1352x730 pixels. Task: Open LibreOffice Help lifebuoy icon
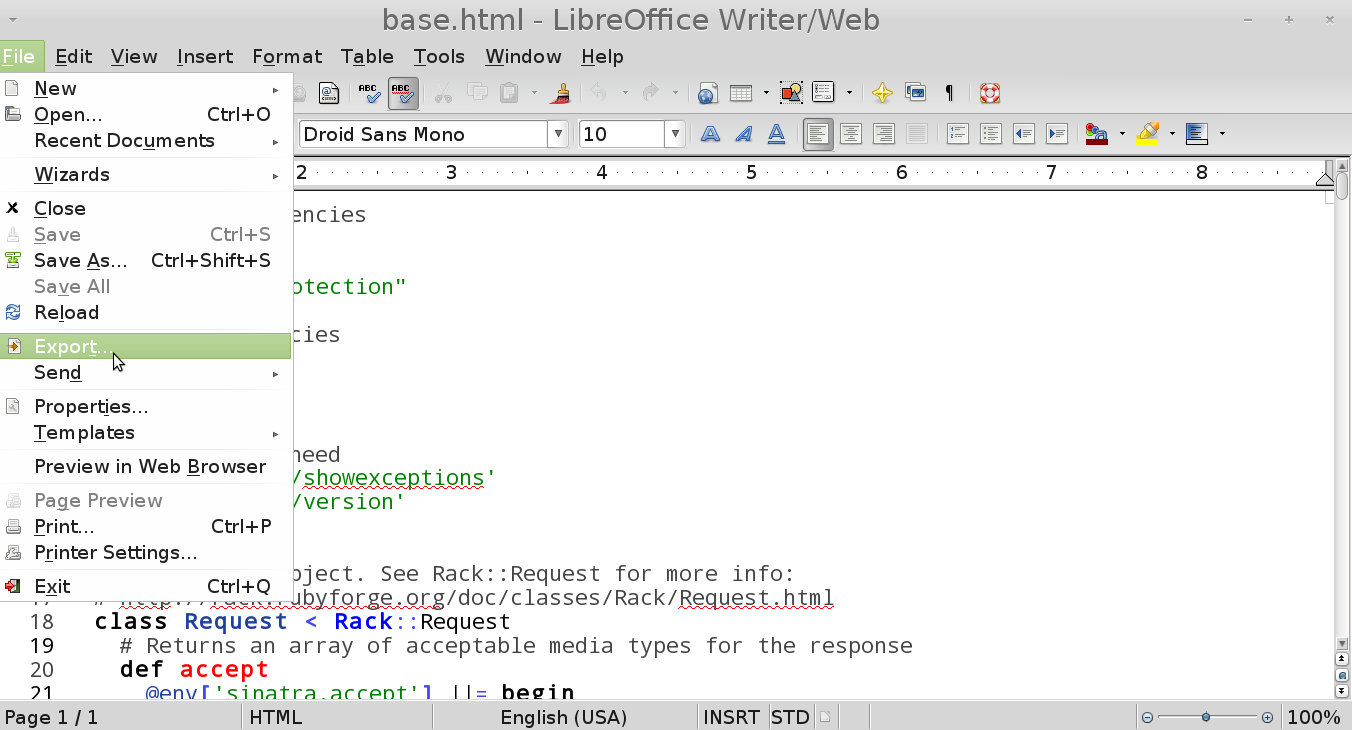click(x=990, y=94)
